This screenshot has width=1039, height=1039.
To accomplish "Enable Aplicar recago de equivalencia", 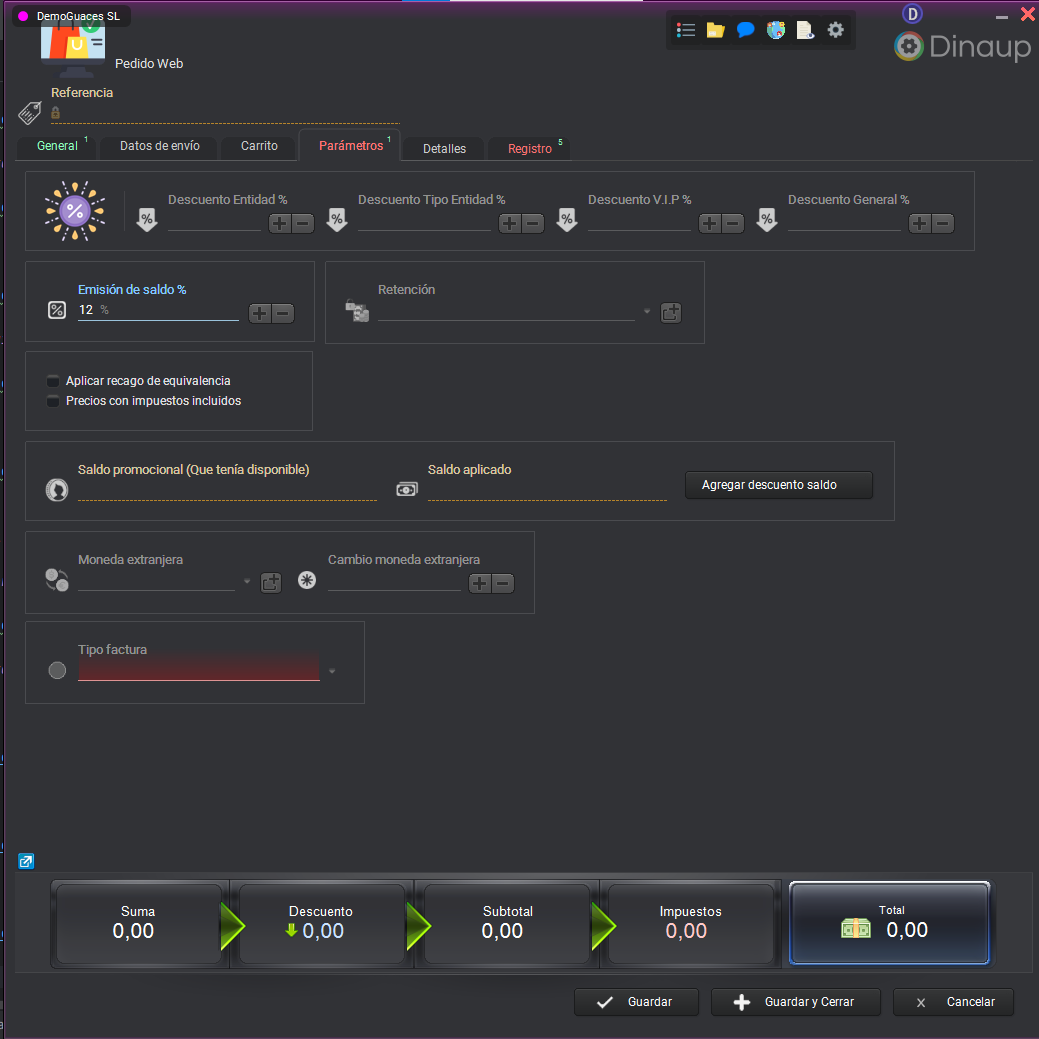I will click(55, 381).
